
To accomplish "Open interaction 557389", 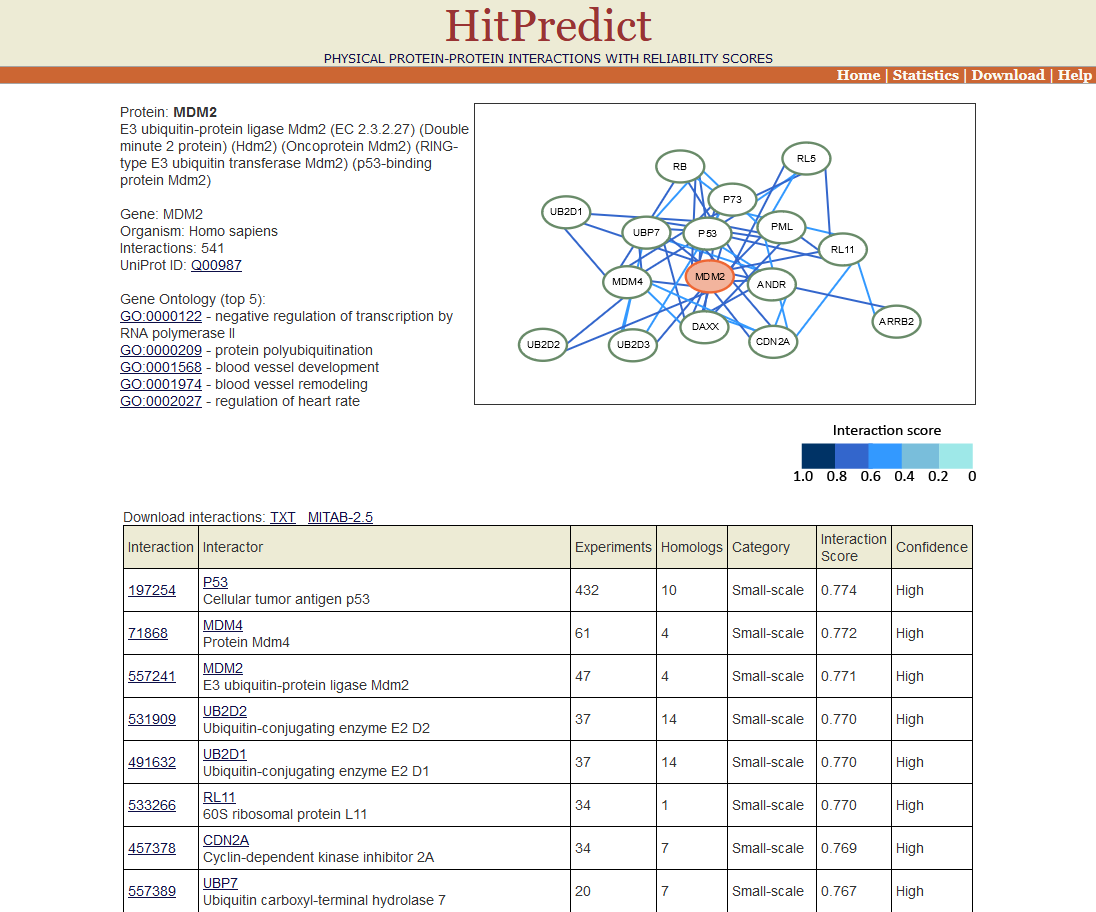I will (x=152, y=892).
